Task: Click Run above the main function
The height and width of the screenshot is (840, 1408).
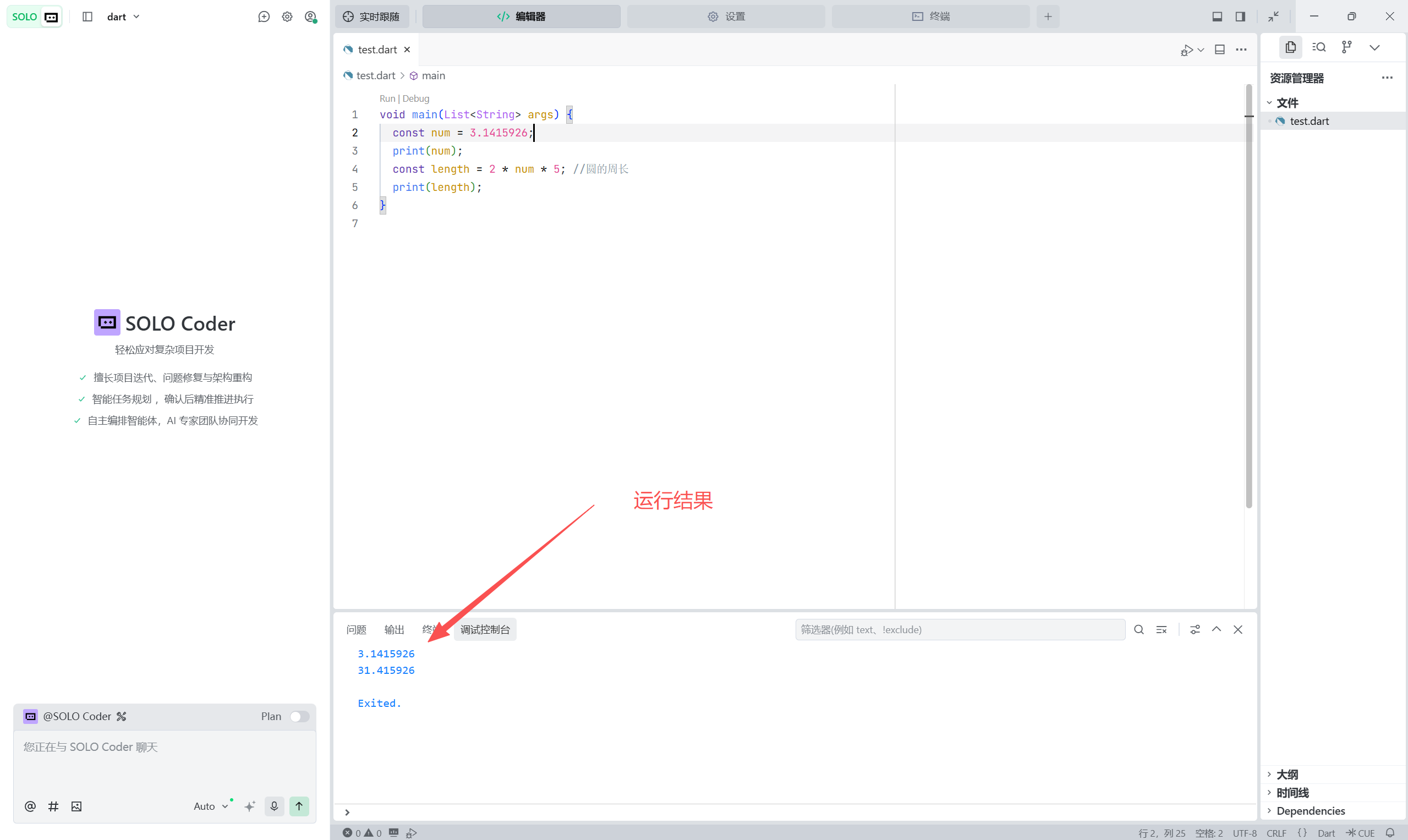Action: (387, 98)
